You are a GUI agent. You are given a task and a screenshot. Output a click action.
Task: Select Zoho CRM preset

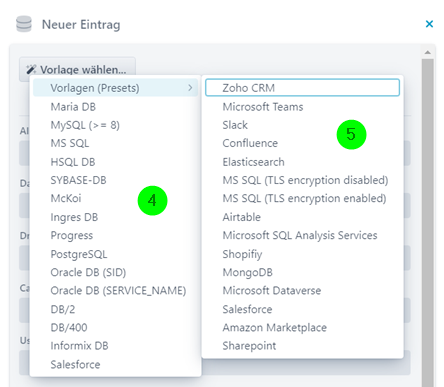pyautogui.click(x=302, y=88)
